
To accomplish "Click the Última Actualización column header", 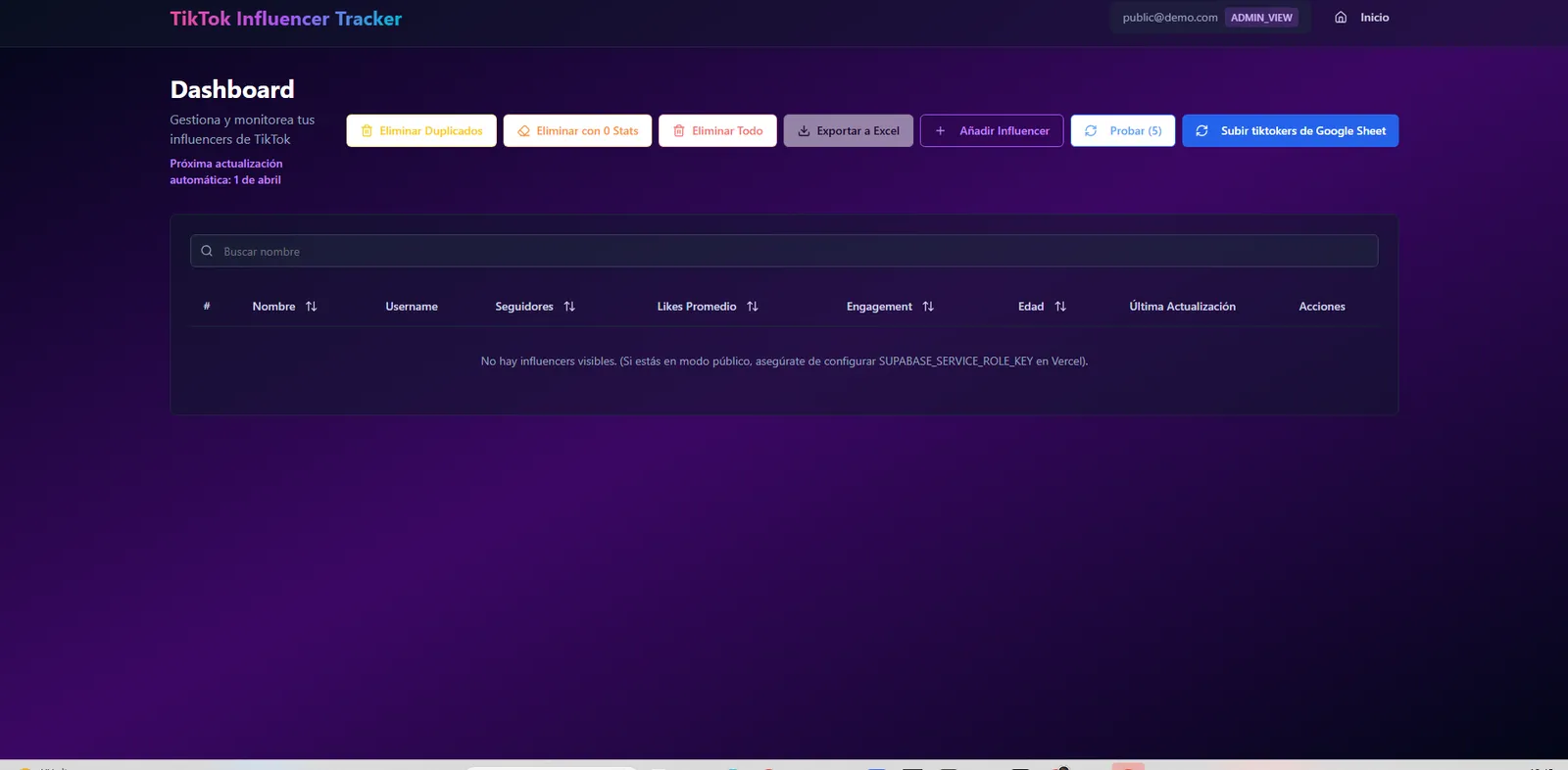I will click(1182, 307).
